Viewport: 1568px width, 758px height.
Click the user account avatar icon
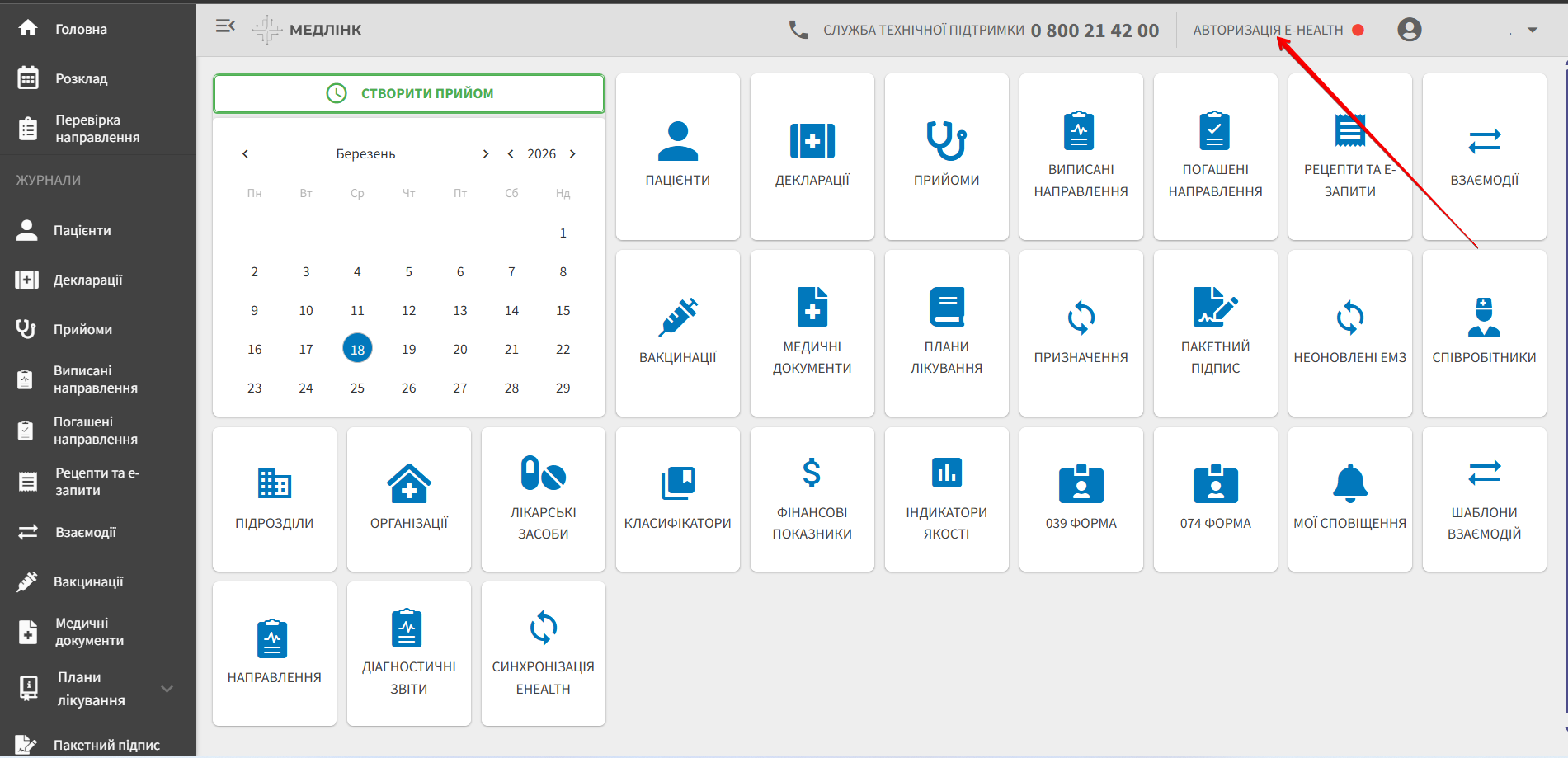click(1409, 30)
